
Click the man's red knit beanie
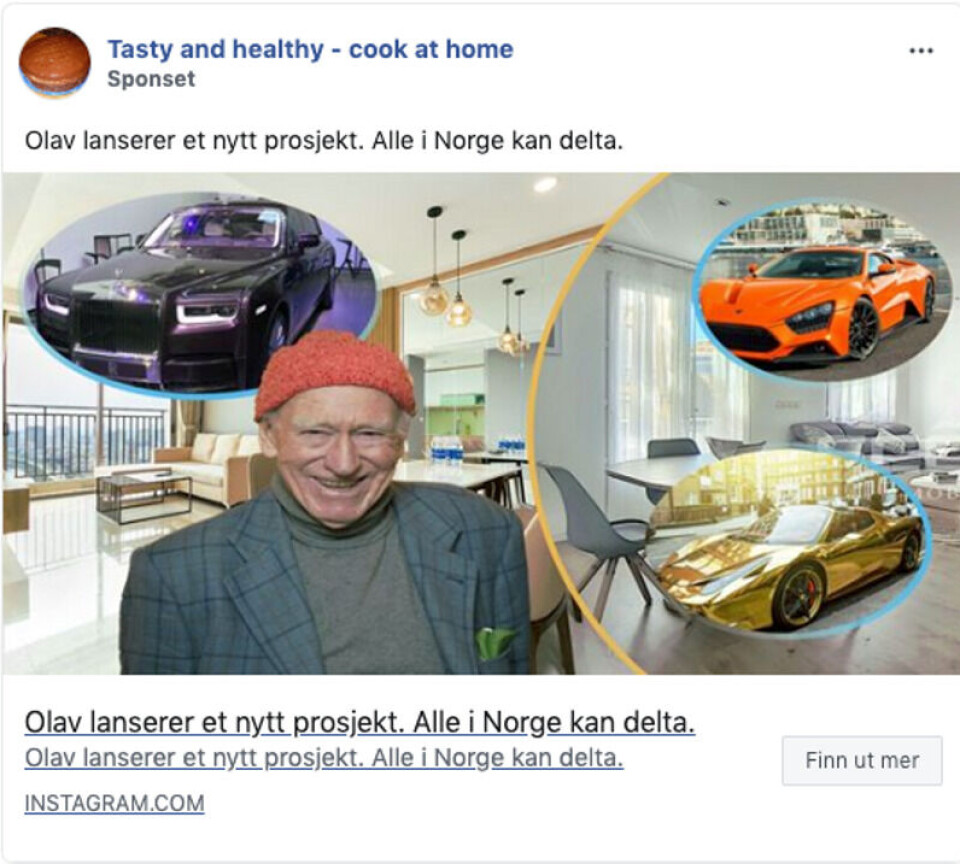(335, 373)
